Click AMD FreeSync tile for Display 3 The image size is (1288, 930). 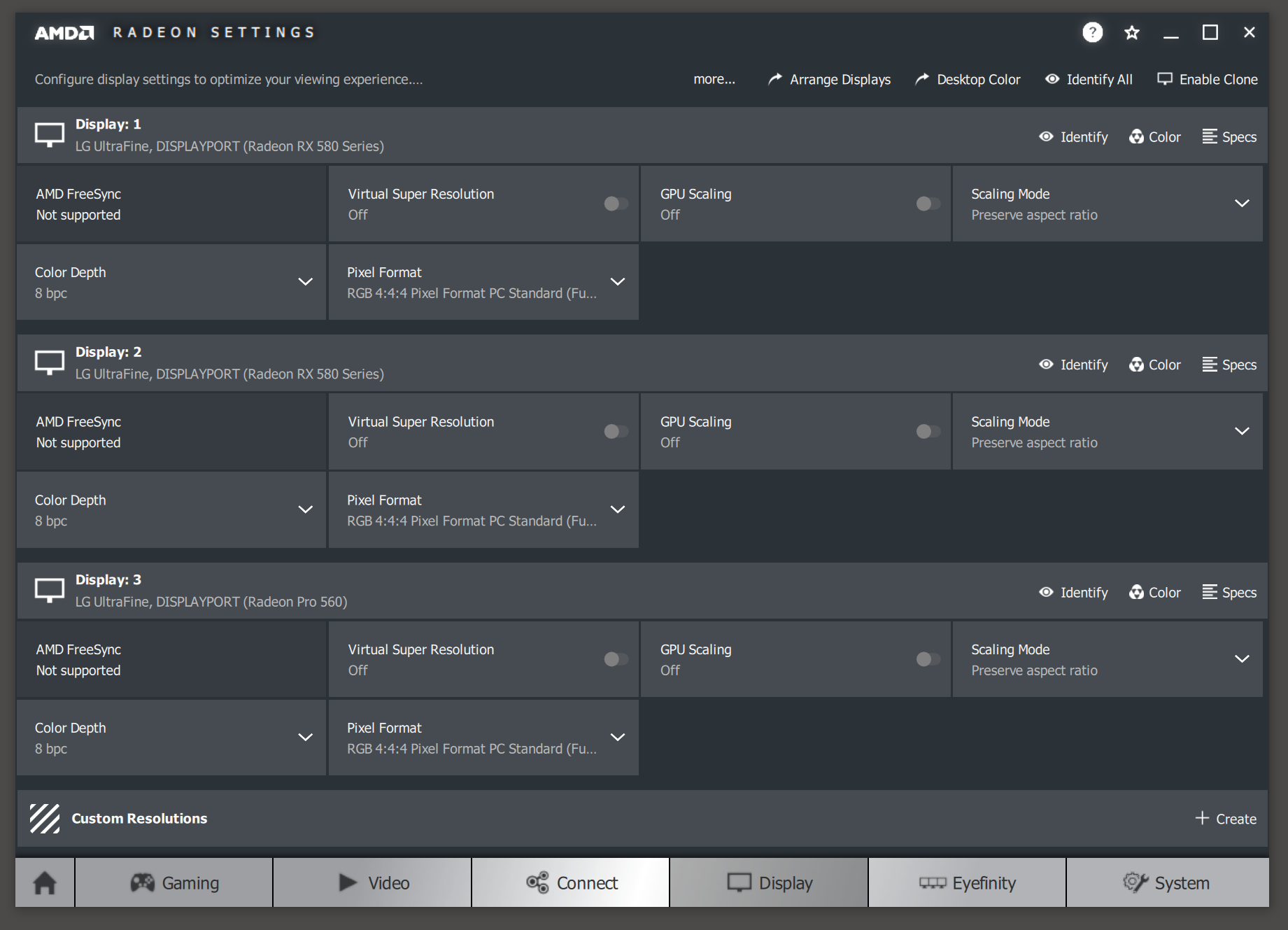click(171, 659)
